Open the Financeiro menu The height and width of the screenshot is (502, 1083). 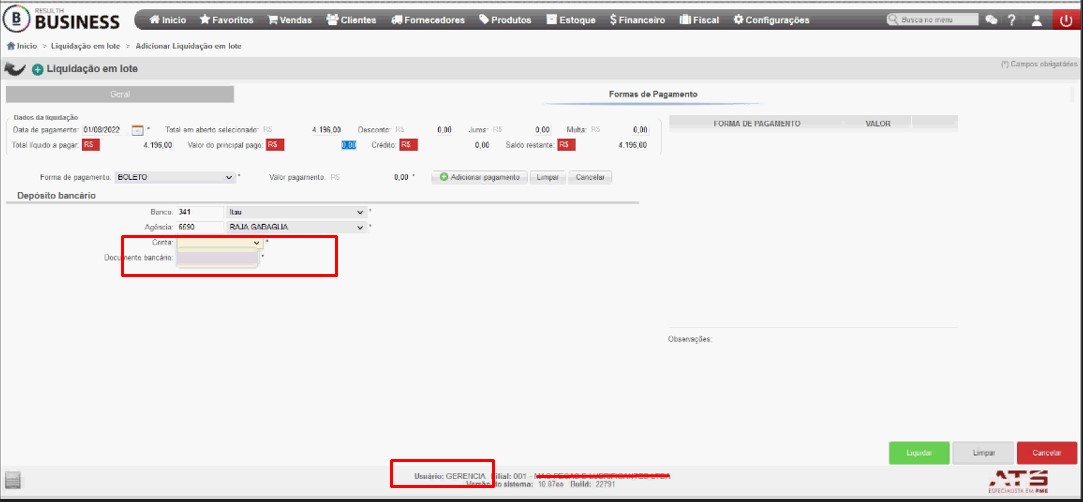(x=638, y=20)
